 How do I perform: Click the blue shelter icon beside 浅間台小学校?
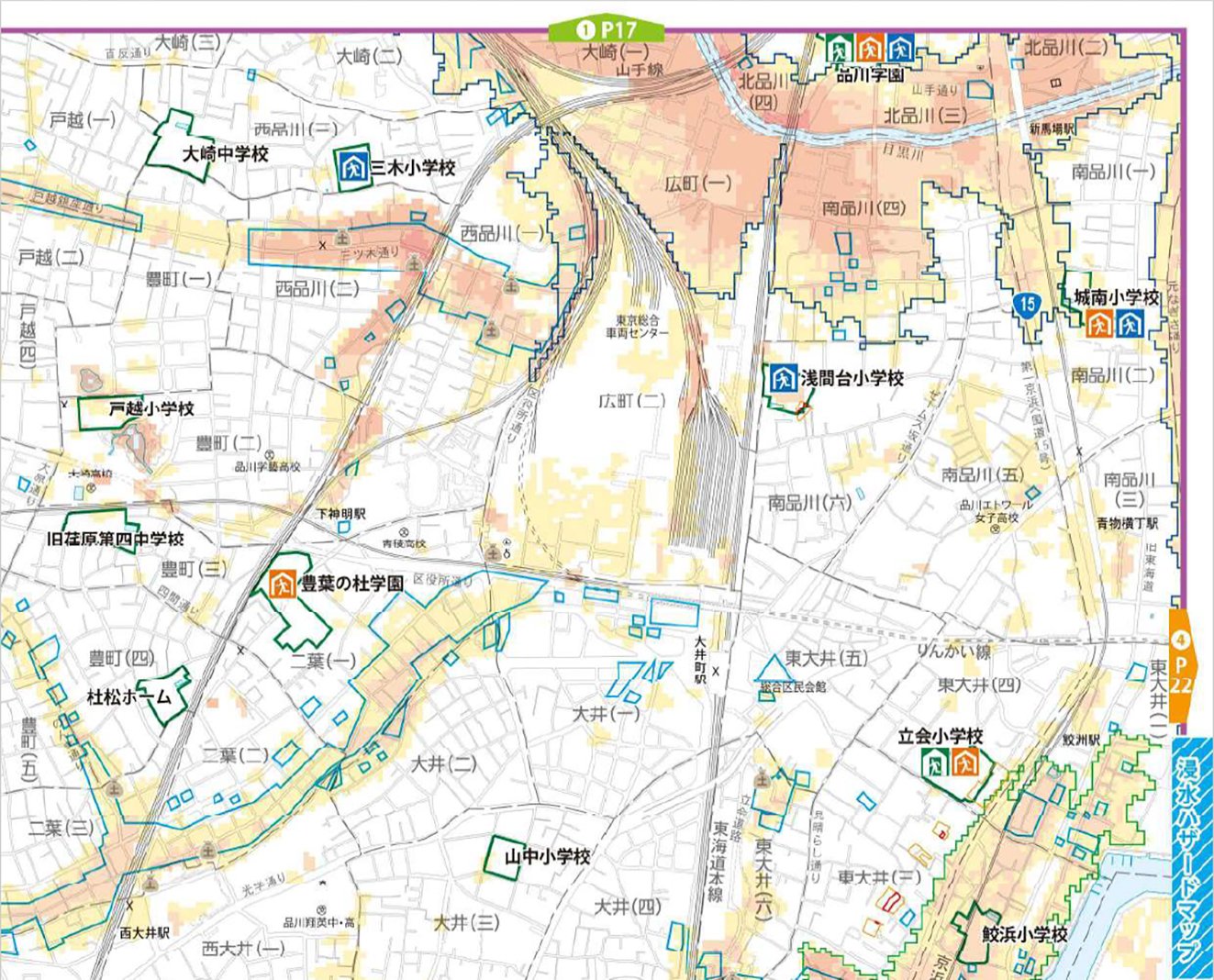pos(784,377)
